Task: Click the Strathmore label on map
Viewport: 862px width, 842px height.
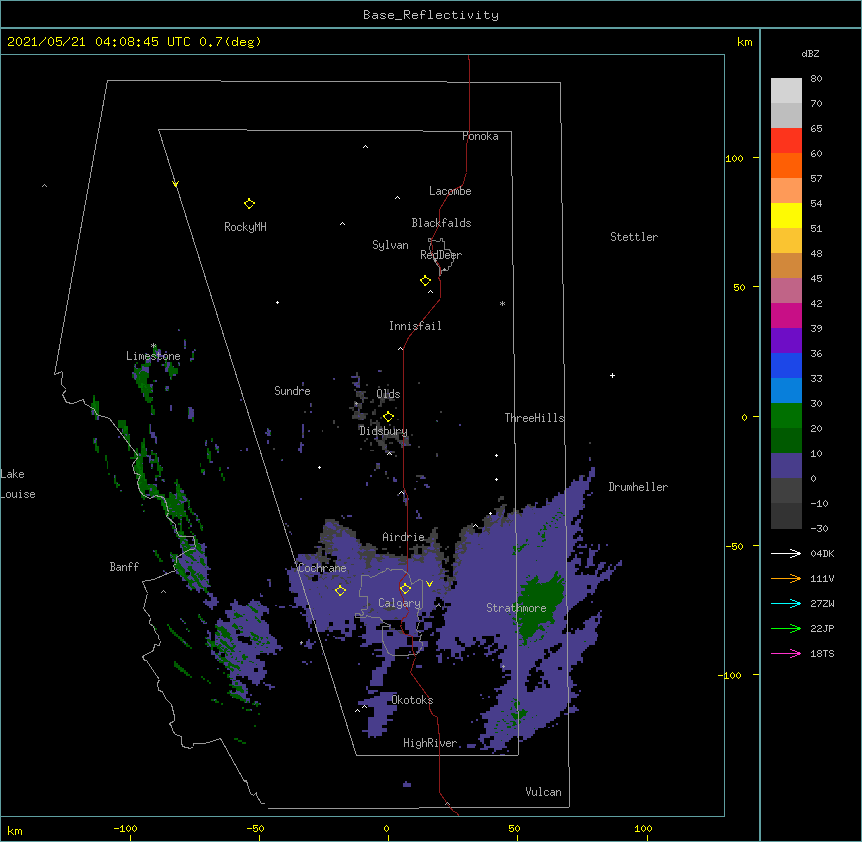Action: (x=516, y=608)
